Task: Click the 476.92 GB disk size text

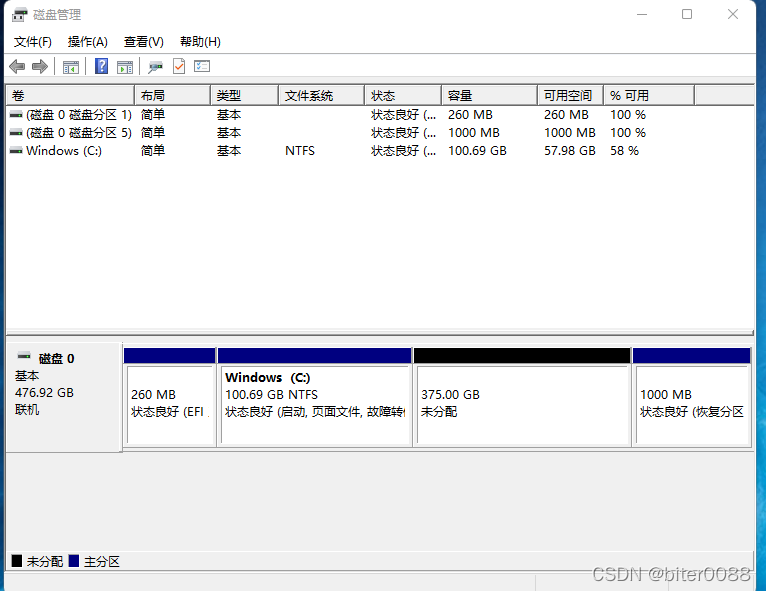Action: pos(44,393)
